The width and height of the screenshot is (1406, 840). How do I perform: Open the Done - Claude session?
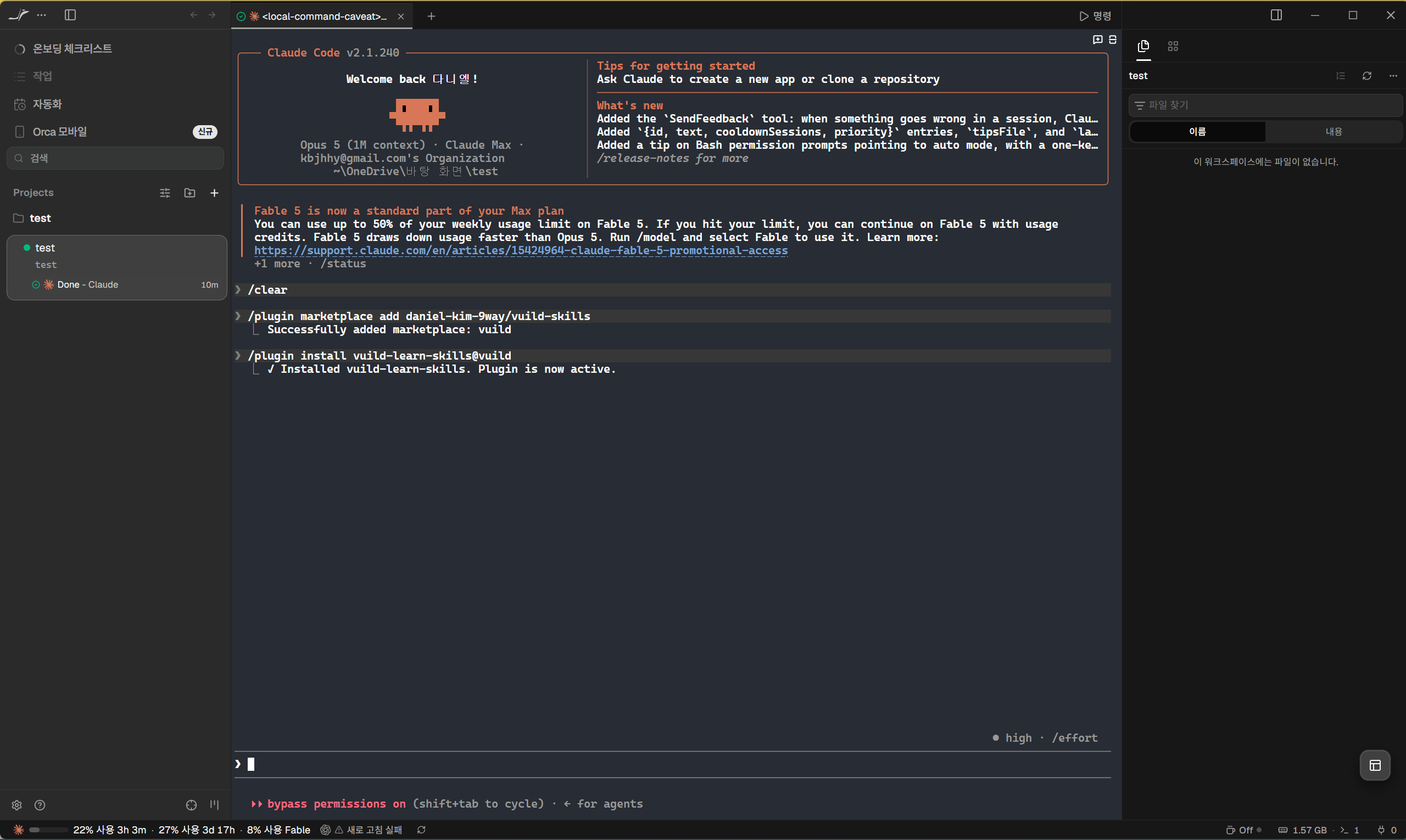125,285
